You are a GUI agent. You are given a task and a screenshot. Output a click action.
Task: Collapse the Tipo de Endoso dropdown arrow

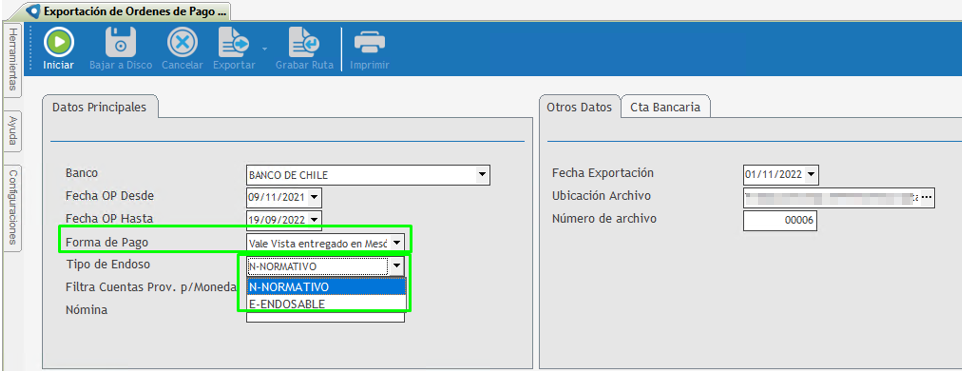coord(397,266)
